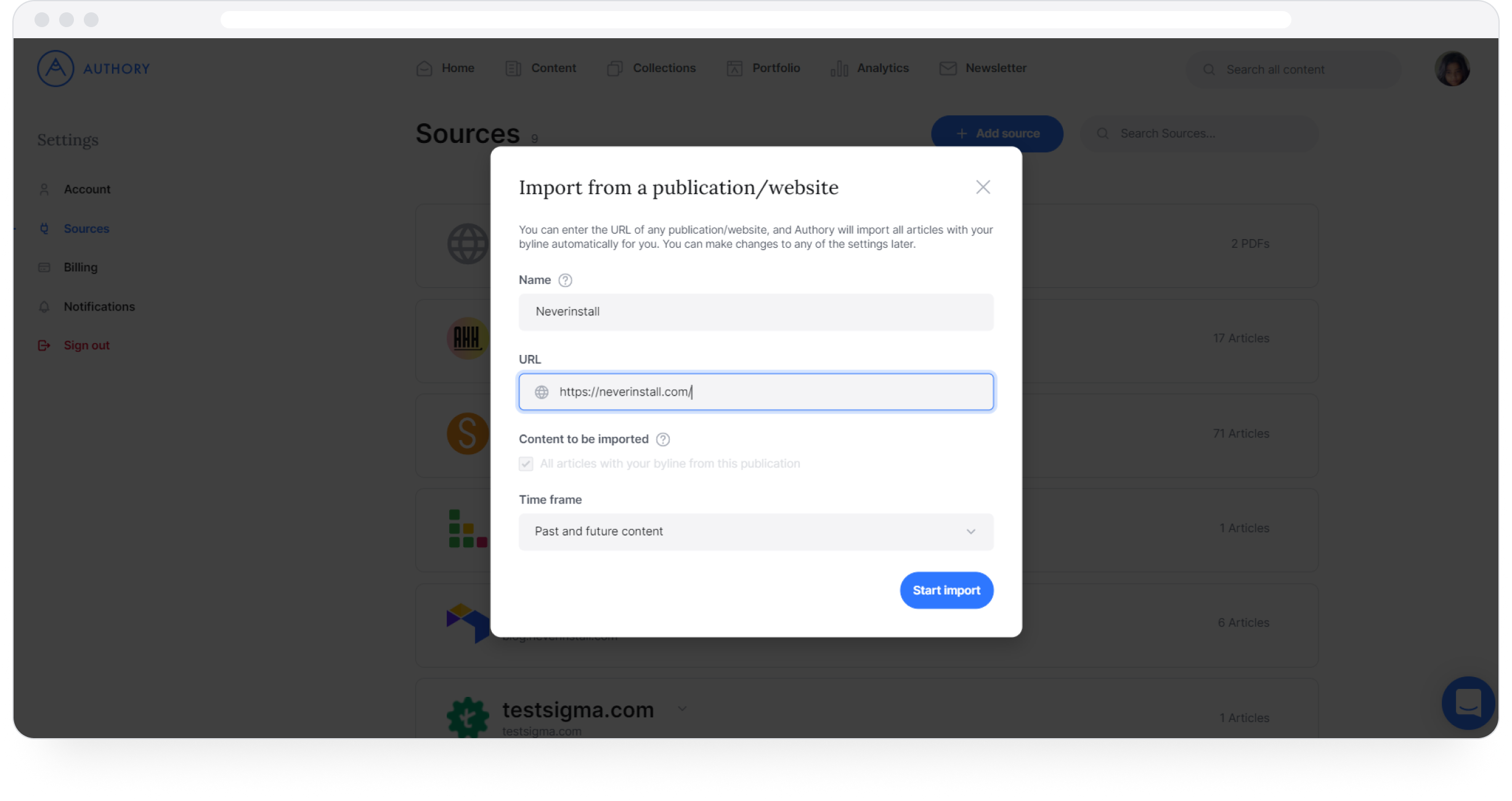Open the Newsletter tab
This screenshot has height=801, width=1512.
click(x=983, y=68)
